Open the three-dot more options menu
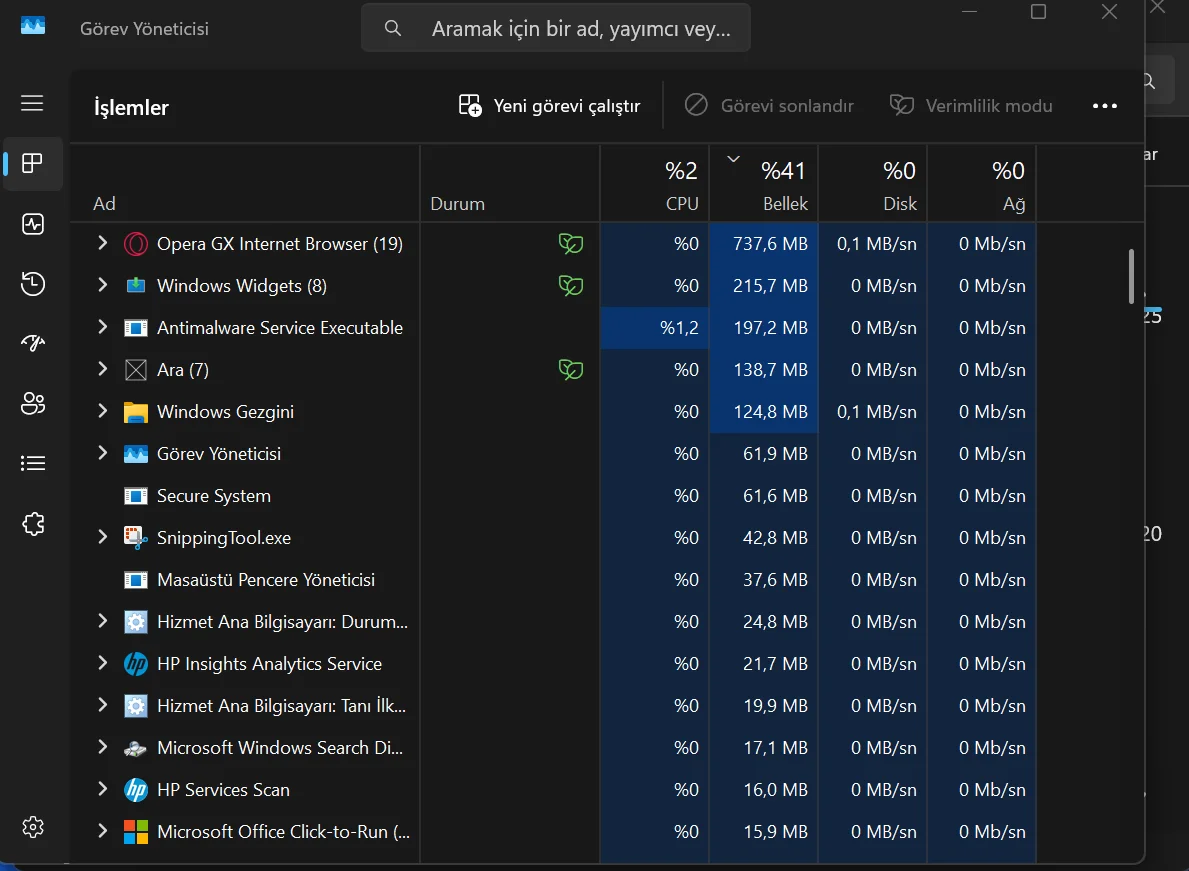Image resolution: width=1189 pixels, height=871 pixels. [x=1104, y=106]
